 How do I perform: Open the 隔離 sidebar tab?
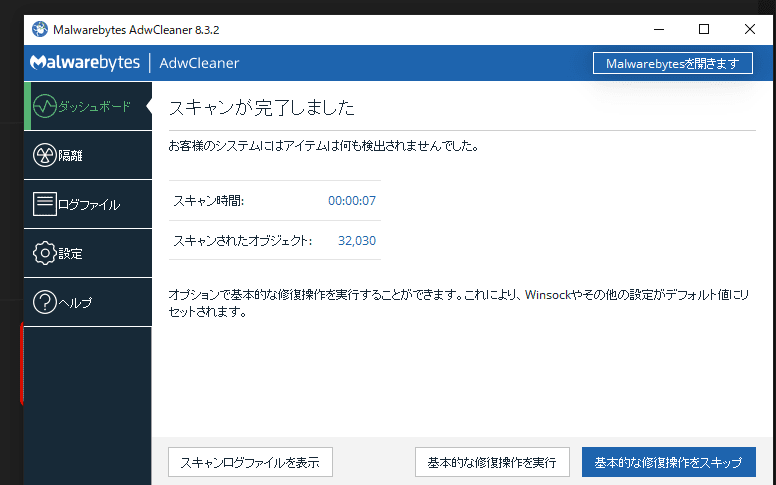pos(88,155)
